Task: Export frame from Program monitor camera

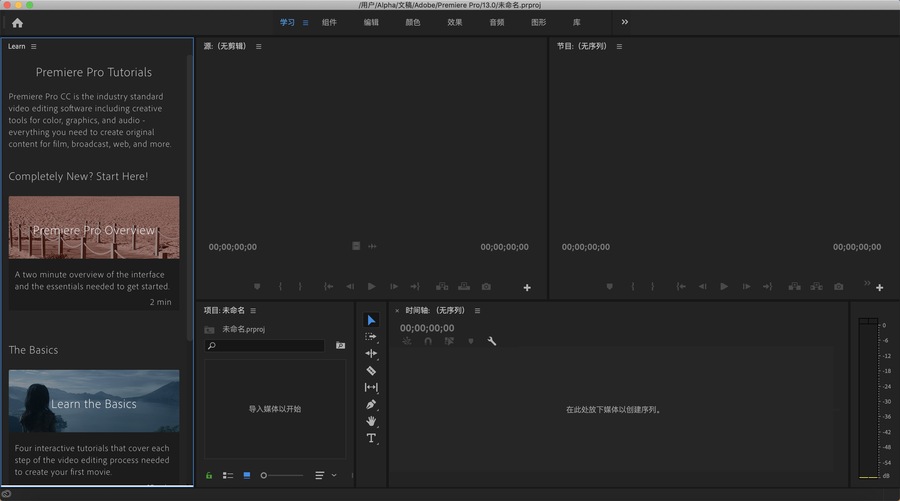Action: point(839,286)
